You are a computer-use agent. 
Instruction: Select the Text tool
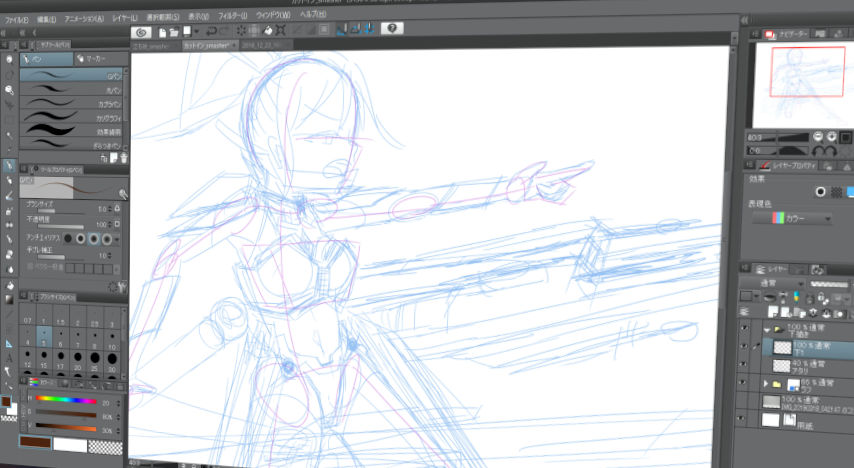pyautogui.click(x=9, y=356)
